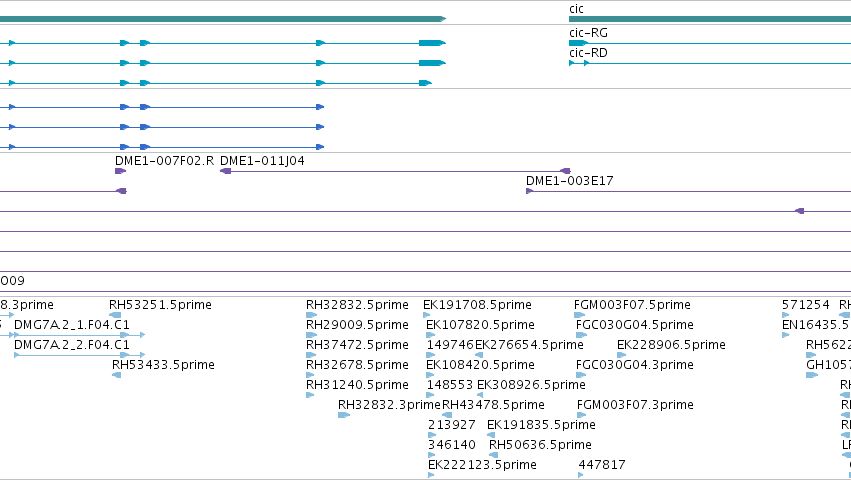The image size is (851, 480).
Task: Select the RH53251.5prime EST arrow
Action: (115, 315)
